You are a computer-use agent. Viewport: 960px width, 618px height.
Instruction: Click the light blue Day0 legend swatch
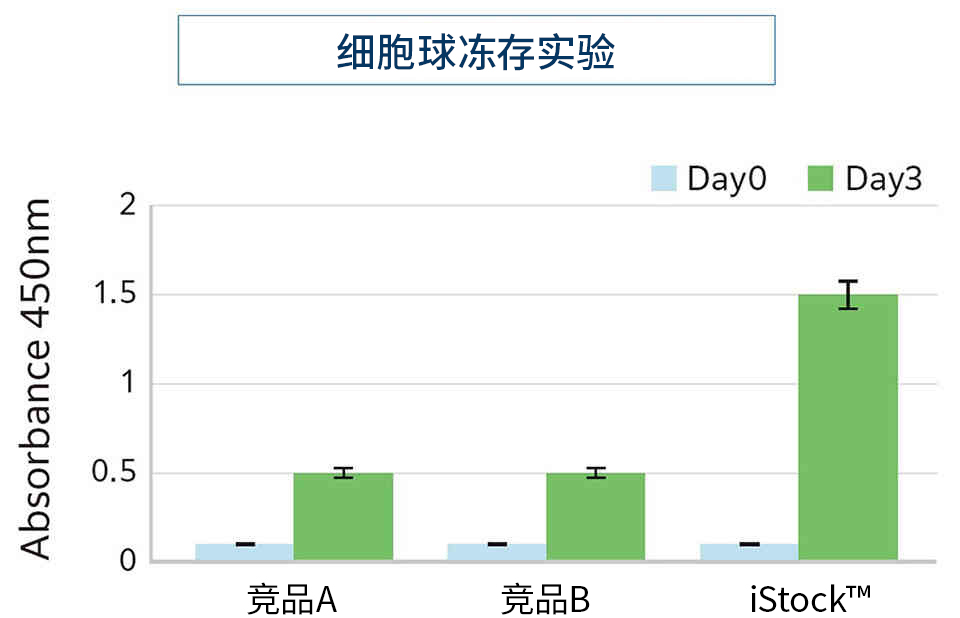pos(664,179)
